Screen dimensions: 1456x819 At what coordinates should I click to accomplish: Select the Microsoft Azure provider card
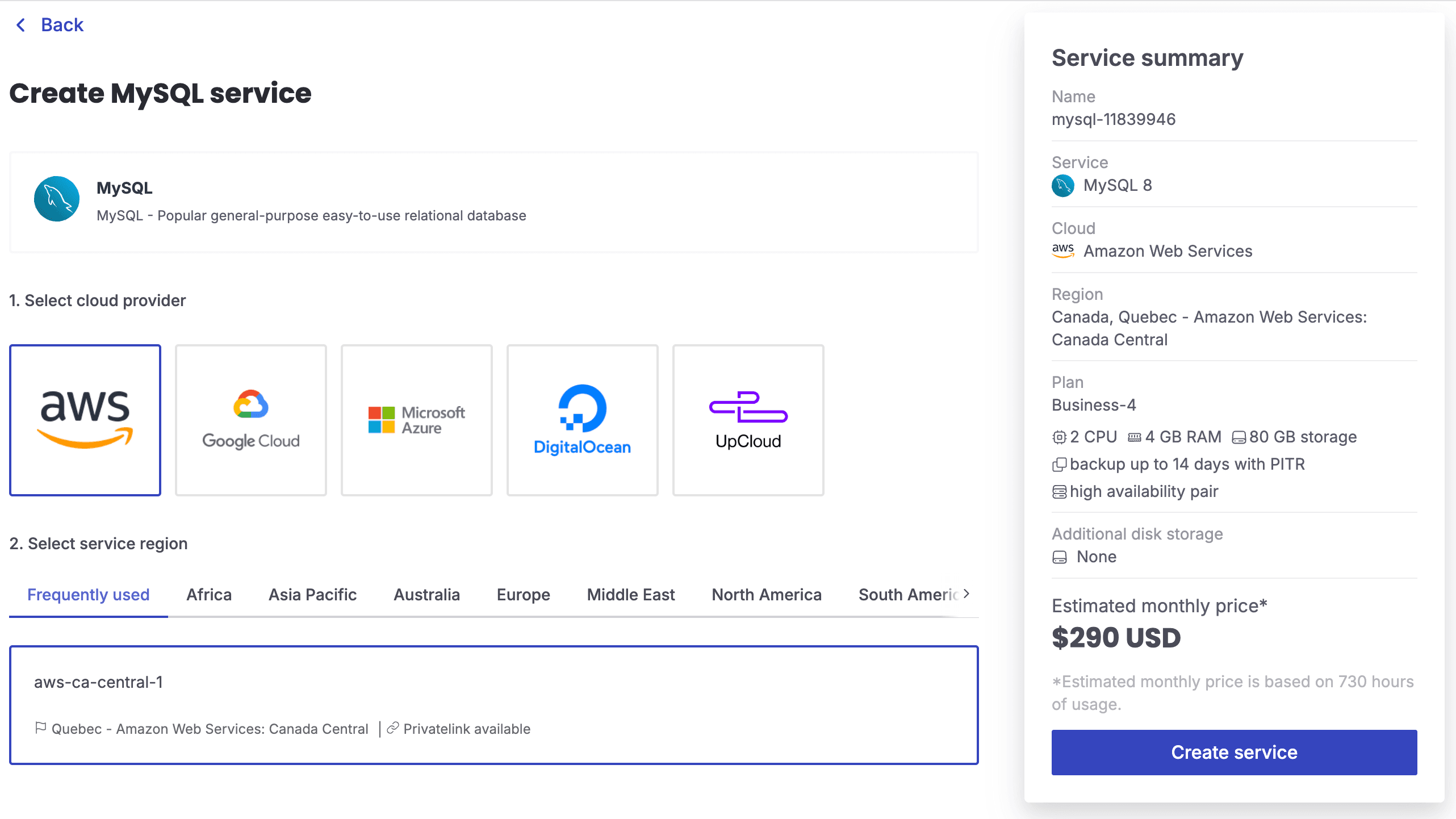(x=417, y=420)
